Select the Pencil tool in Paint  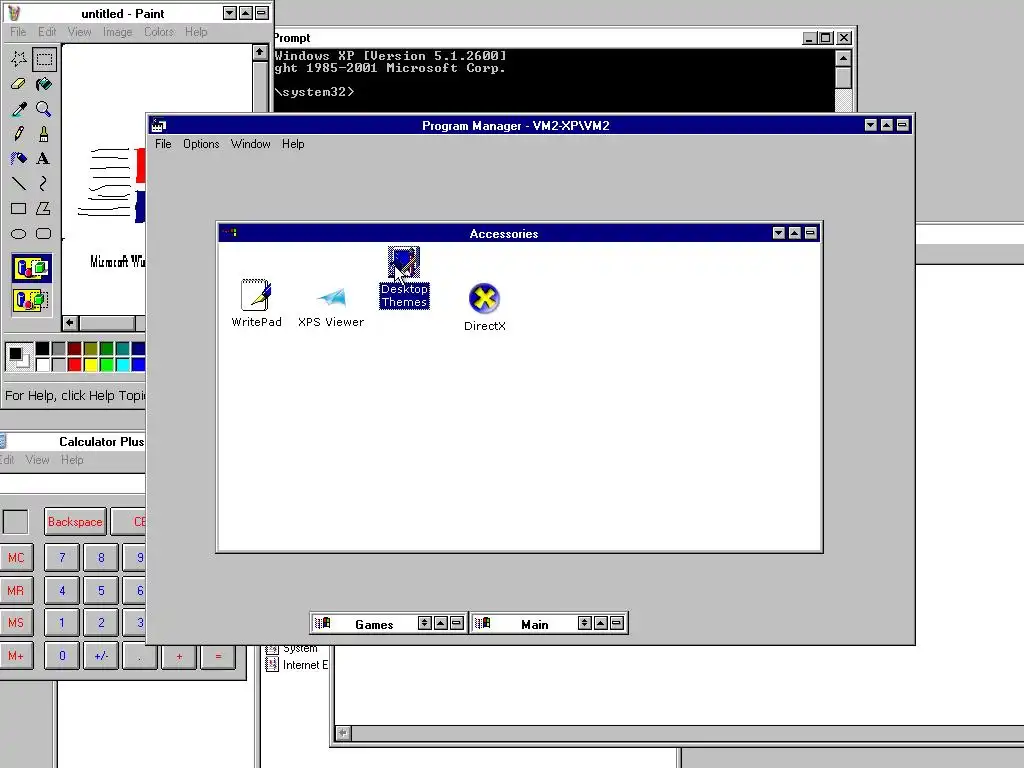tap(18, 134)
